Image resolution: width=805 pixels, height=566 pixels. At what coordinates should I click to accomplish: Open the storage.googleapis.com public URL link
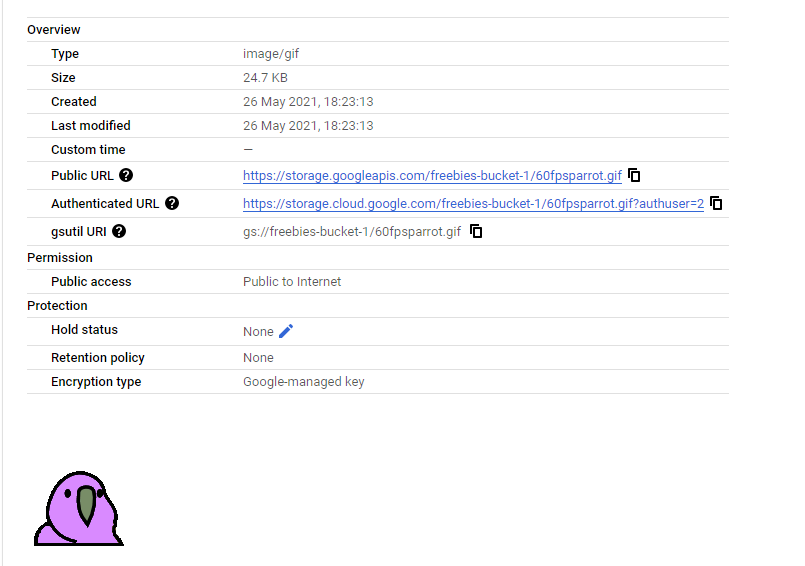point(432,176)
